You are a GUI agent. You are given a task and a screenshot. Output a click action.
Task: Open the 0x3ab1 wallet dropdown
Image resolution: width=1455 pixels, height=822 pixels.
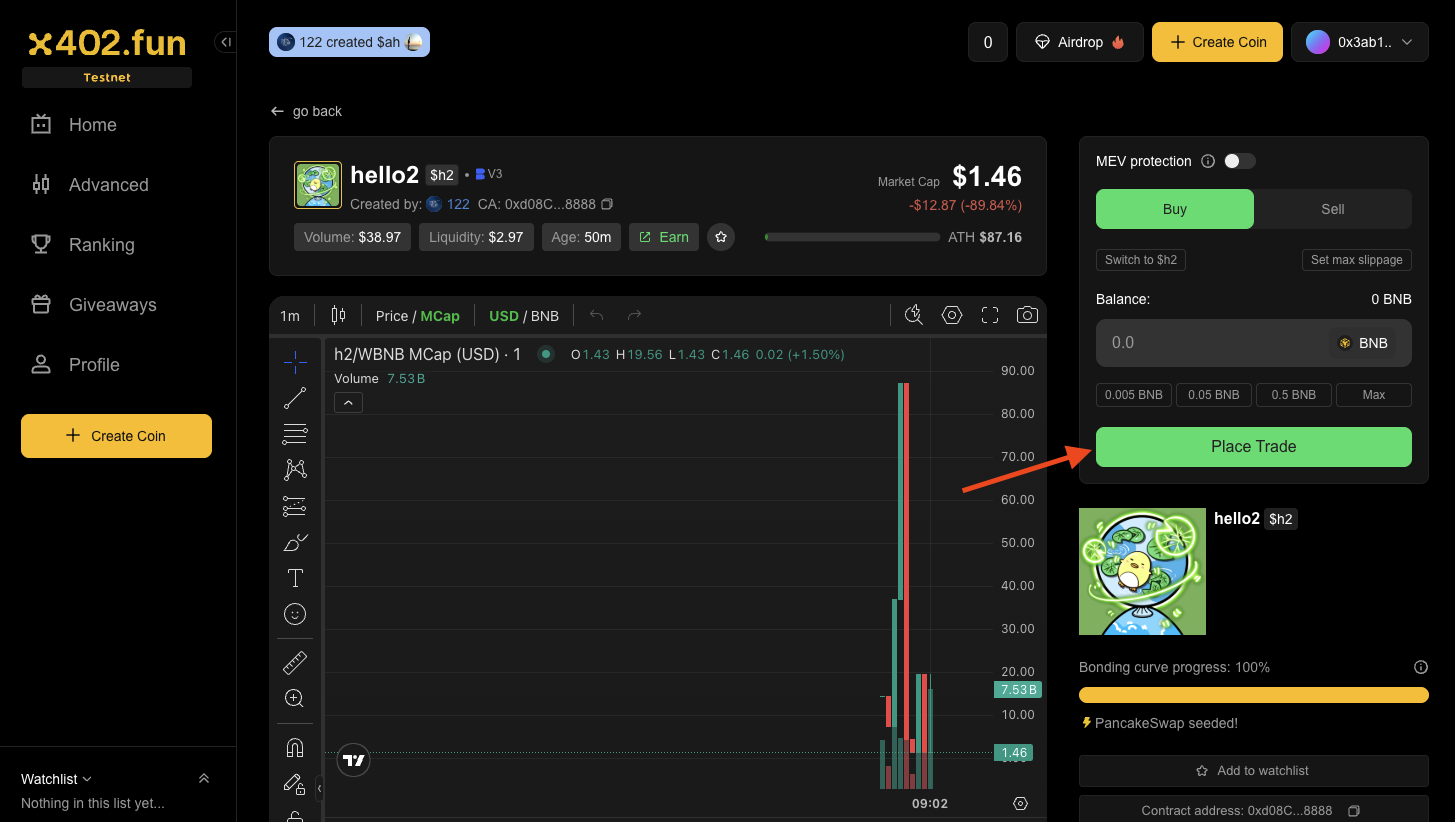1359,42
